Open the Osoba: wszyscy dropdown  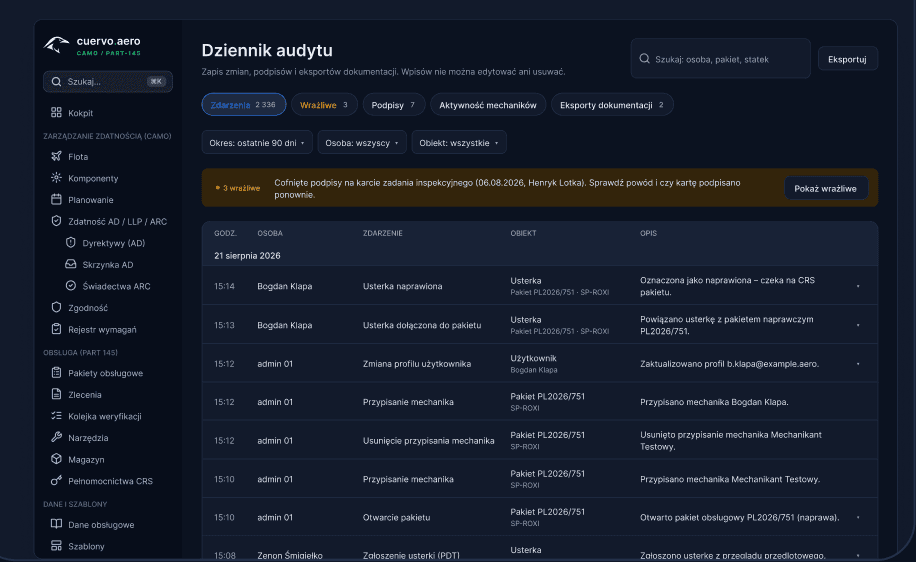click(x=362, y=143)
